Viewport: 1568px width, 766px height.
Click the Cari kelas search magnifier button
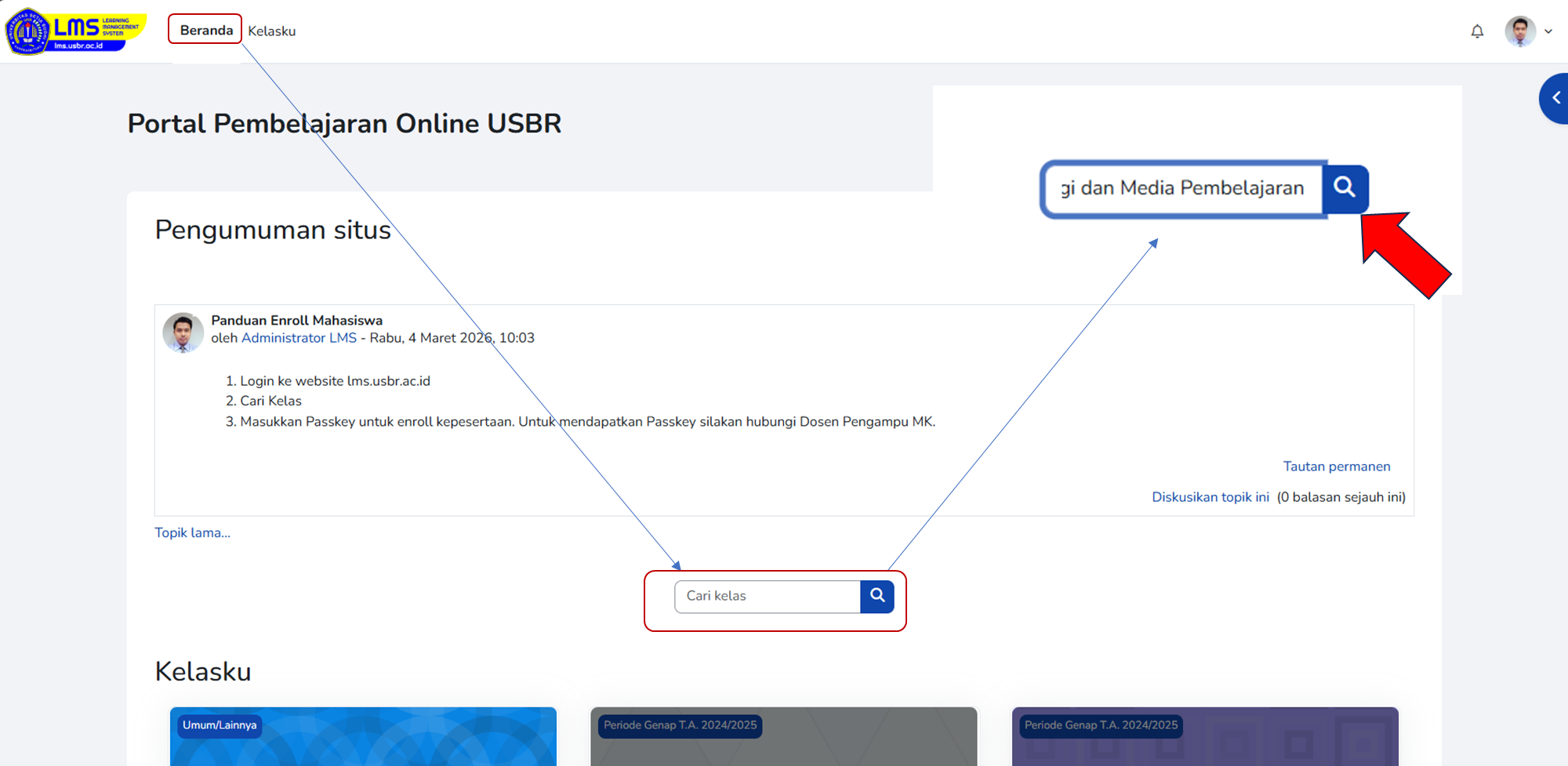click(877, 596)
